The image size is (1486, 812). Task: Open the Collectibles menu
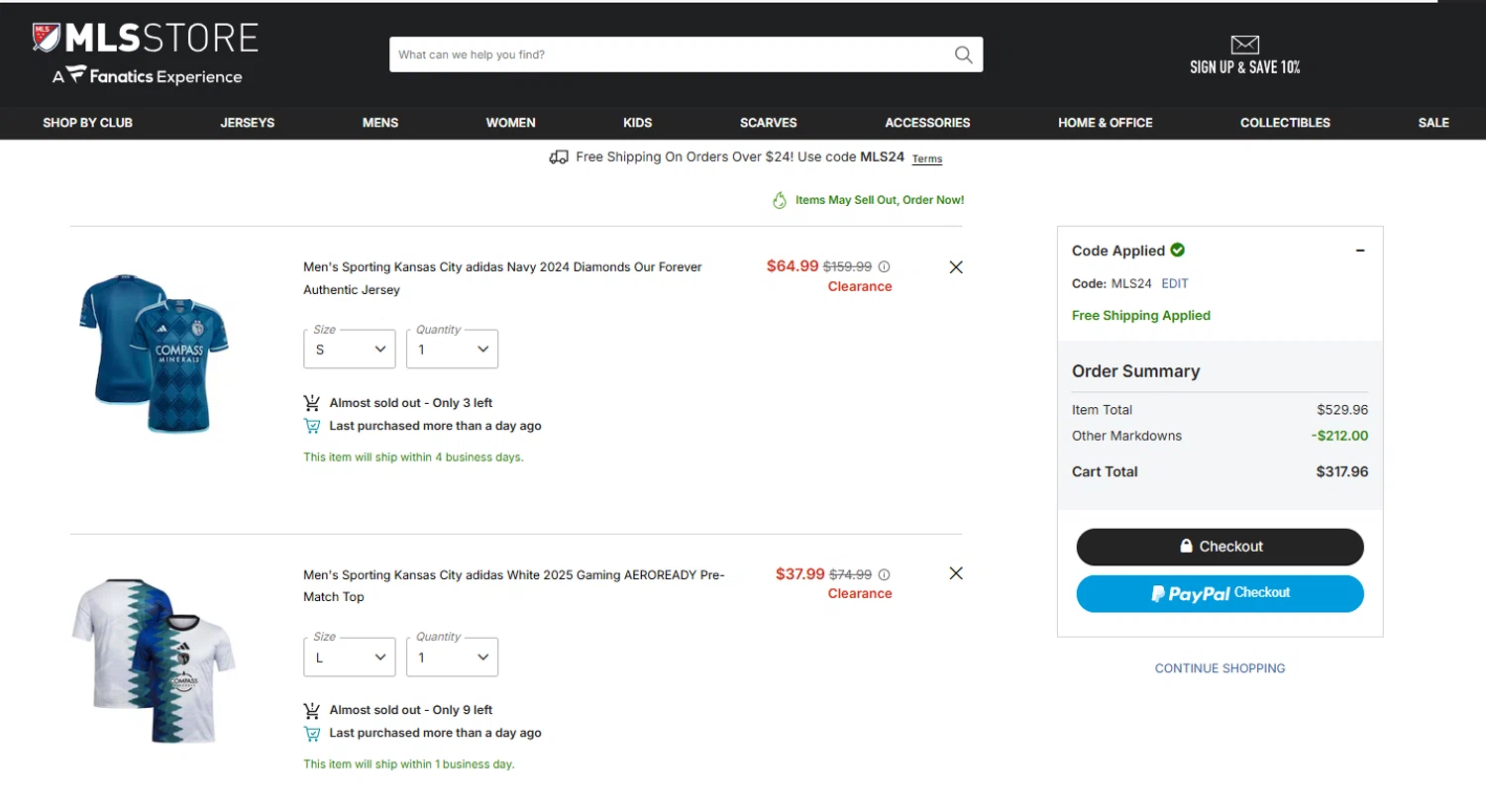click(x=1285, y=123)
